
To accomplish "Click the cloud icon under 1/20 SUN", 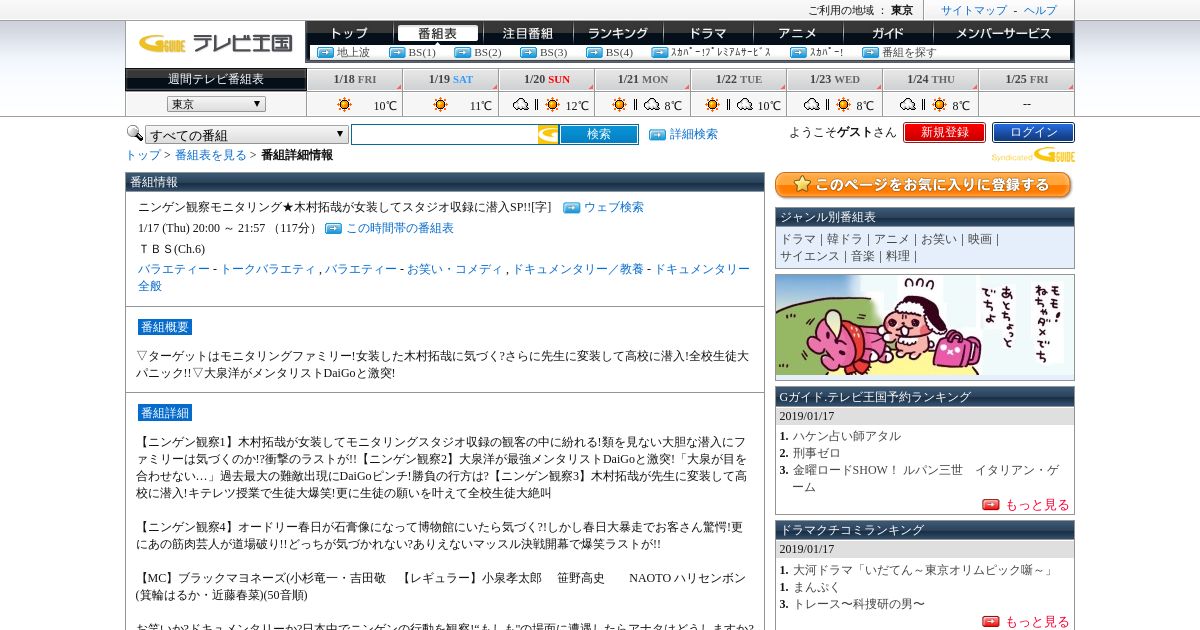I will (x=521, y=104).
